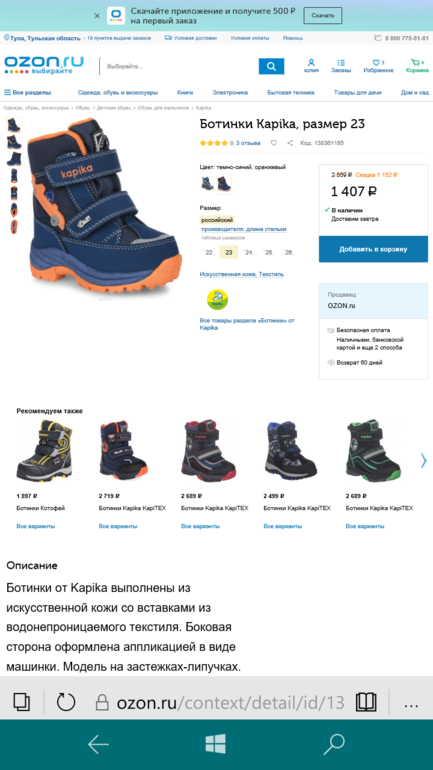
Task: Select size 22 option
Action: click(x=209, y=252)
